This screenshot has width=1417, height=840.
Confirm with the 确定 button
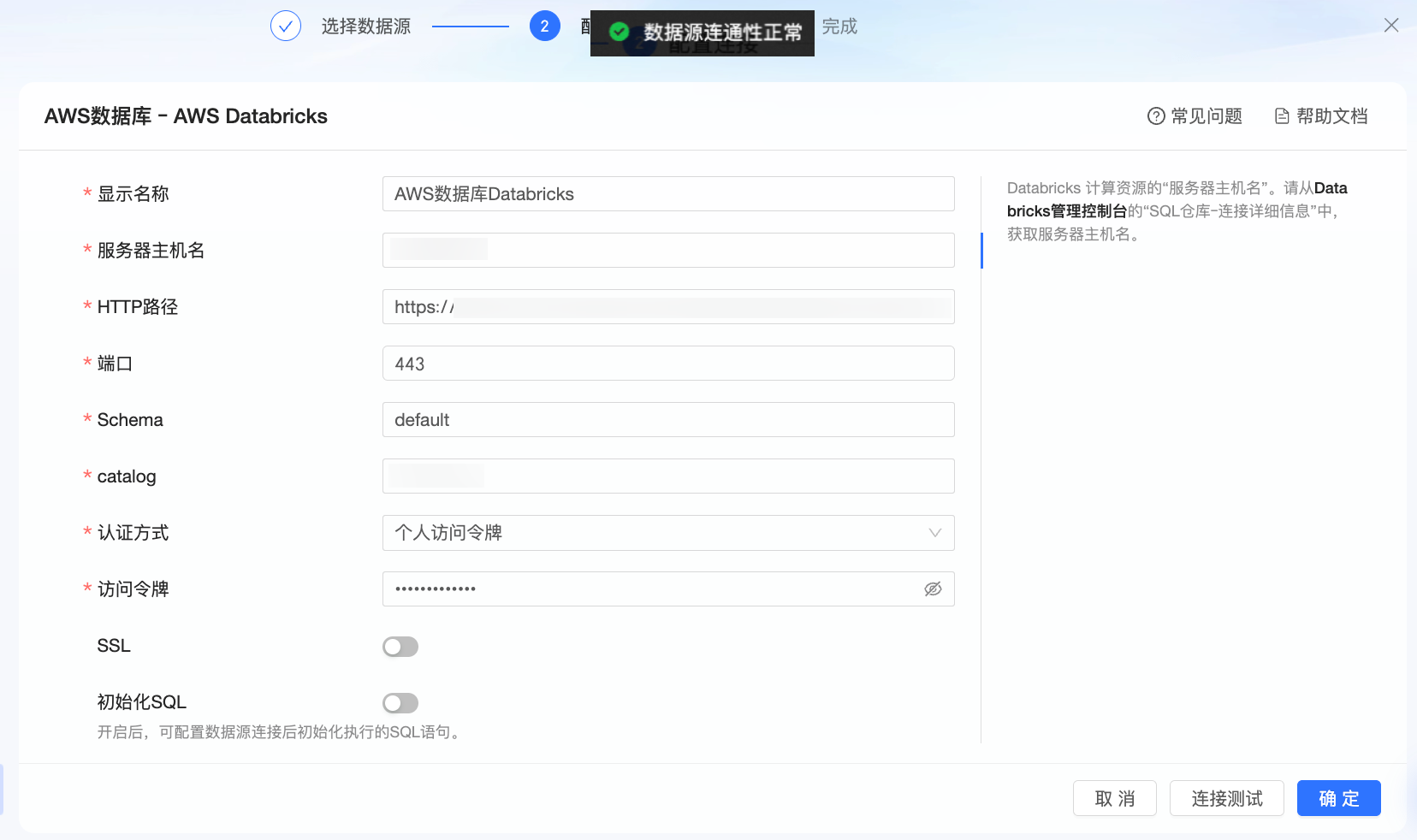click(x=1339, y=798)
